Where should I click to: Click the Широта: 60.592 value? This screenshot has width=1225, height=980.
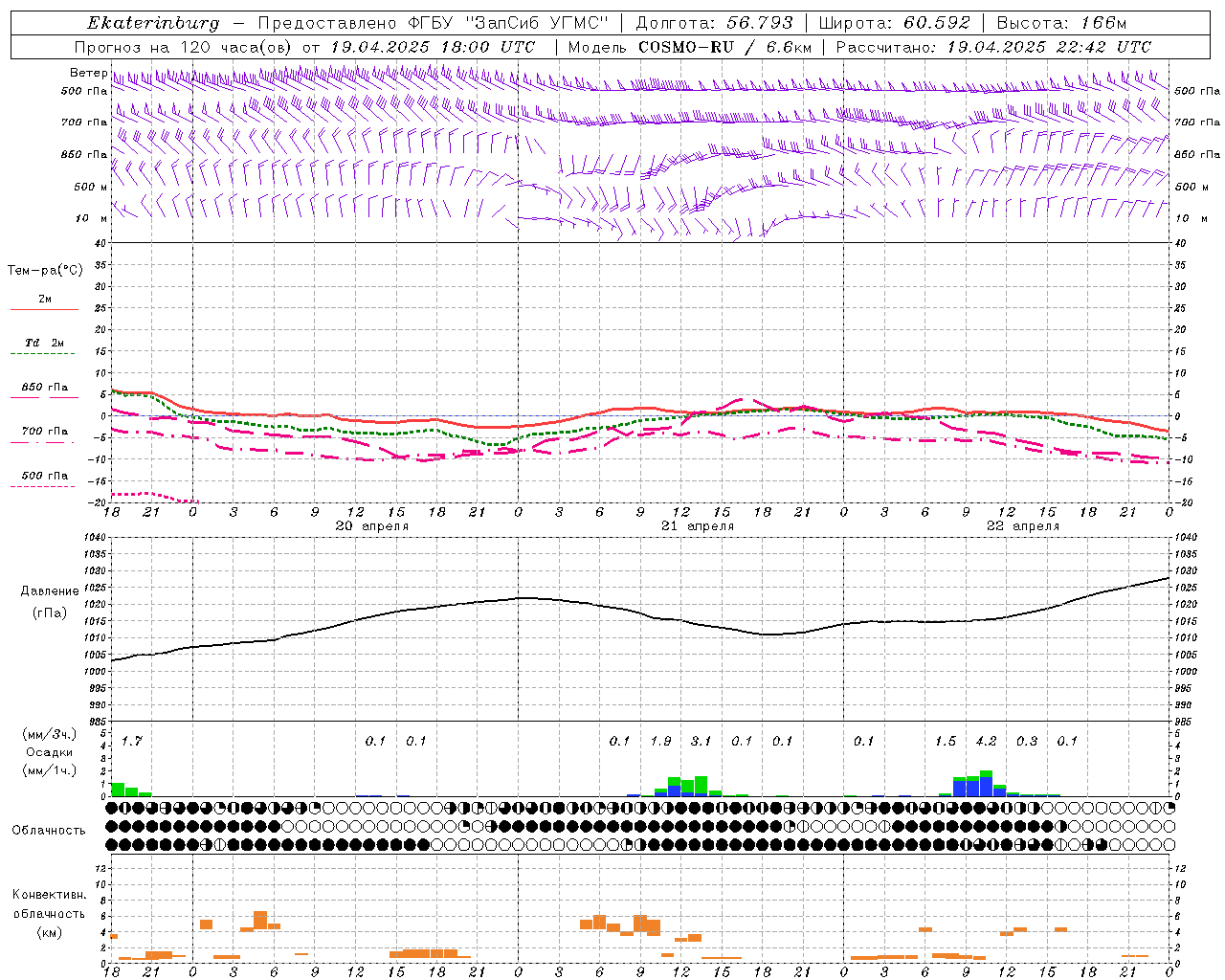coord(895,23)
